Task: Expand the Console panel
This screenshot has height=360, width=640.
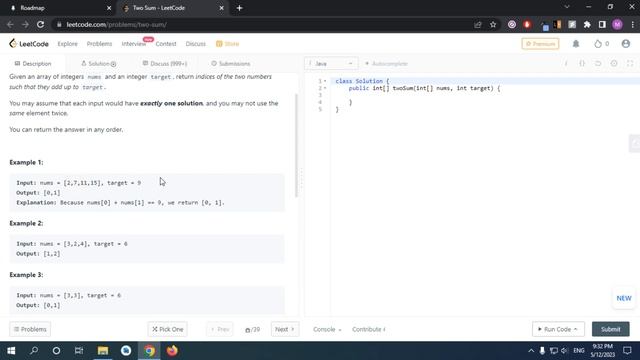Action: (327, 329)
